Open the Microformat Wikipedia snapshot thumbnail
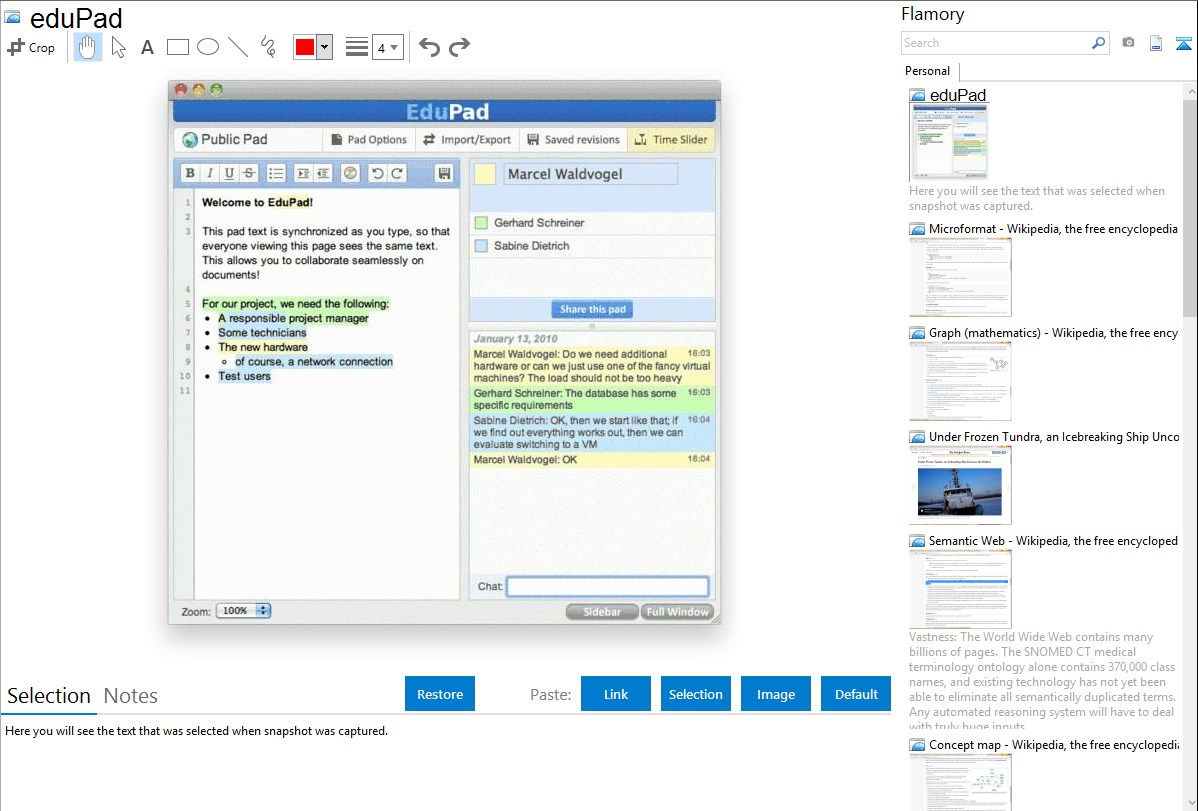Image resolution: width=1198 pixels, height=811 pixels. click(960, 277)
